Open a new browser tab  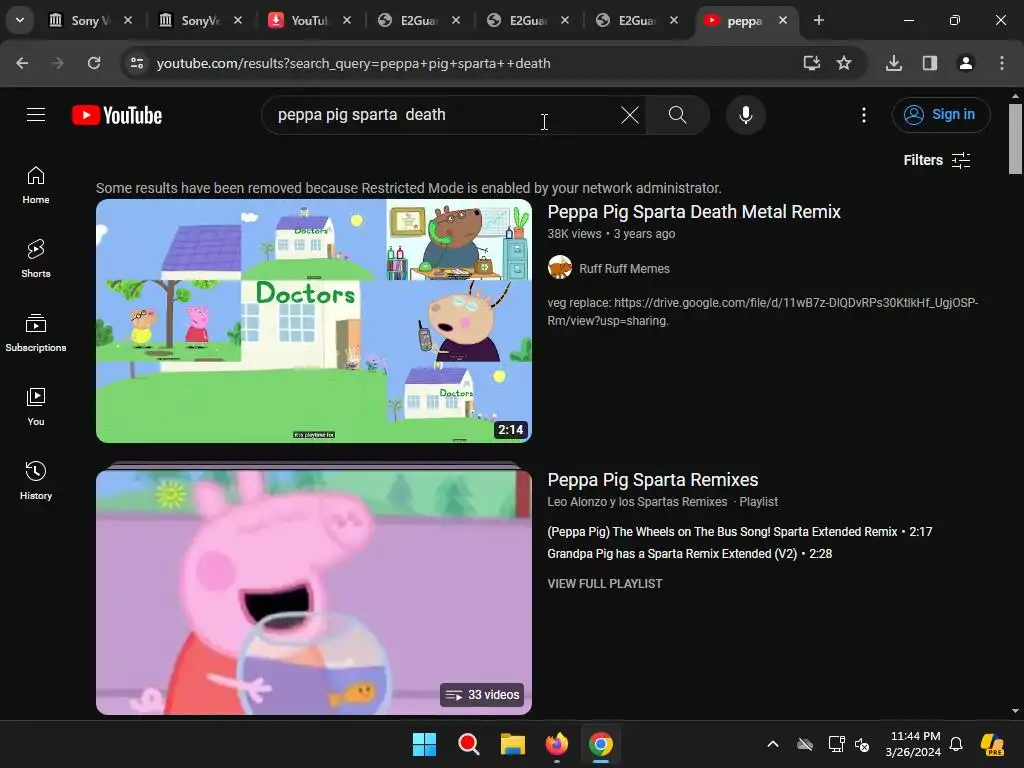pos(818,20)
